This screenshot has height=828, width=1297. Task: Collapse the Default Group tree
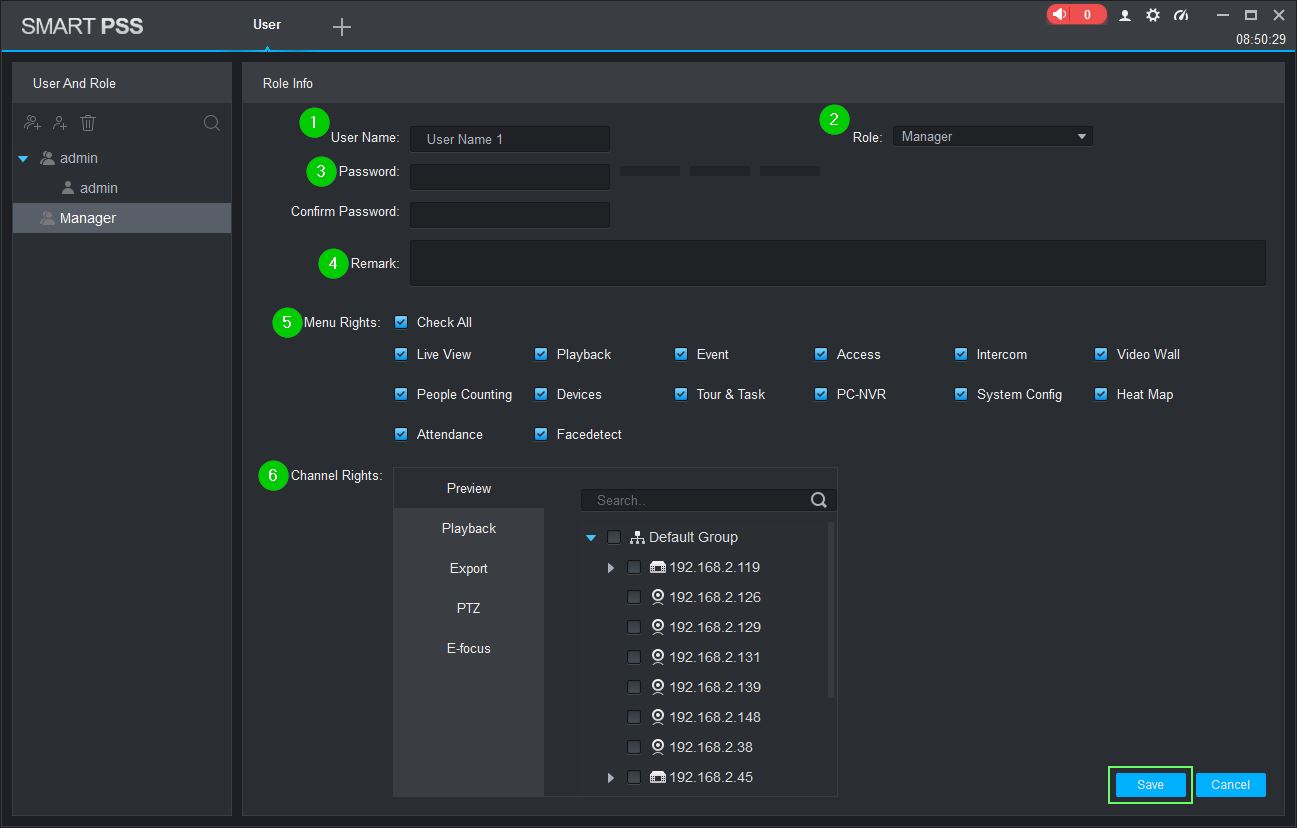[x=591, y=538]
